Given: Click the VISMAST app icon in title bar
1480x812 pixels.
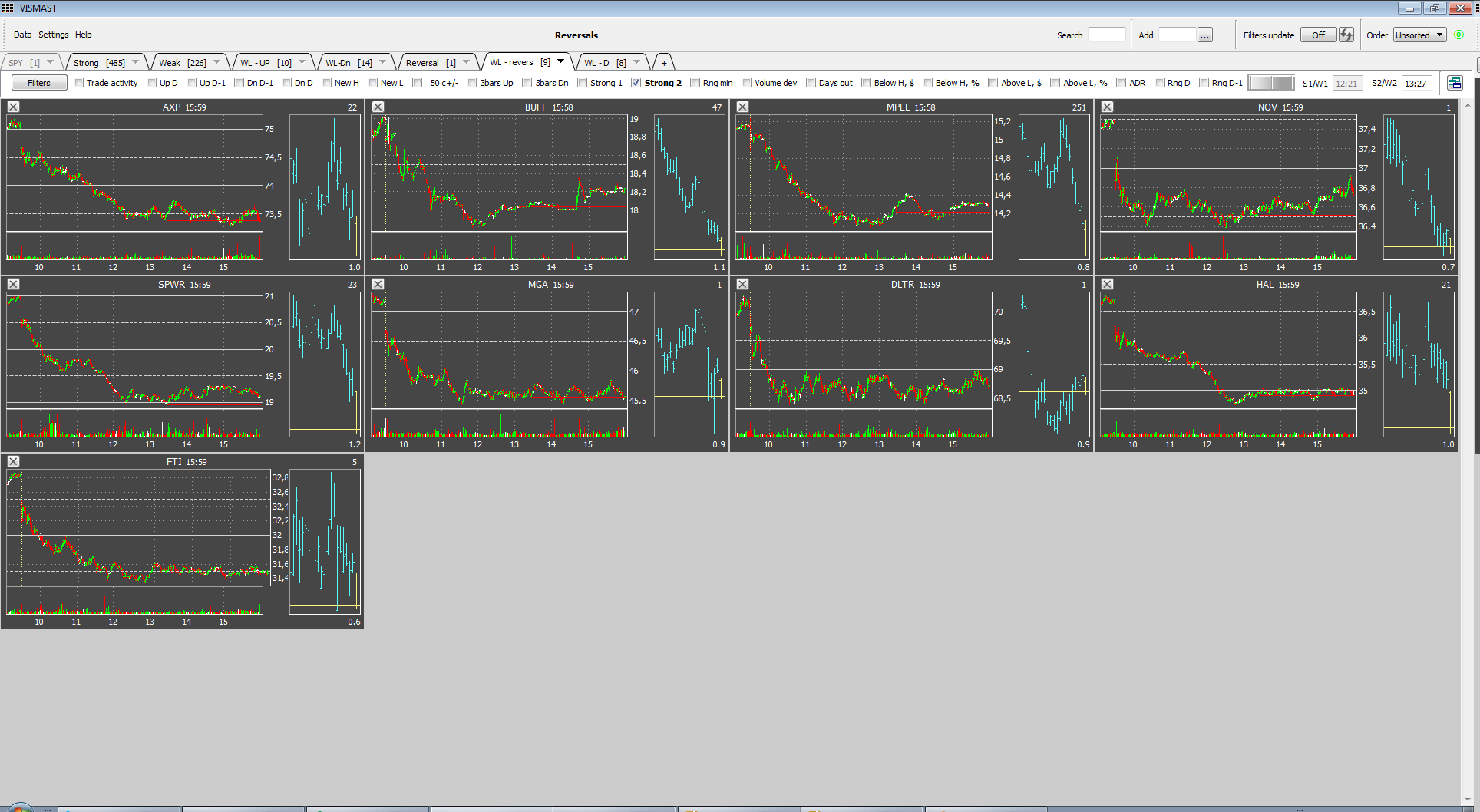Looking at the screenshot, I should pos(8,8).
